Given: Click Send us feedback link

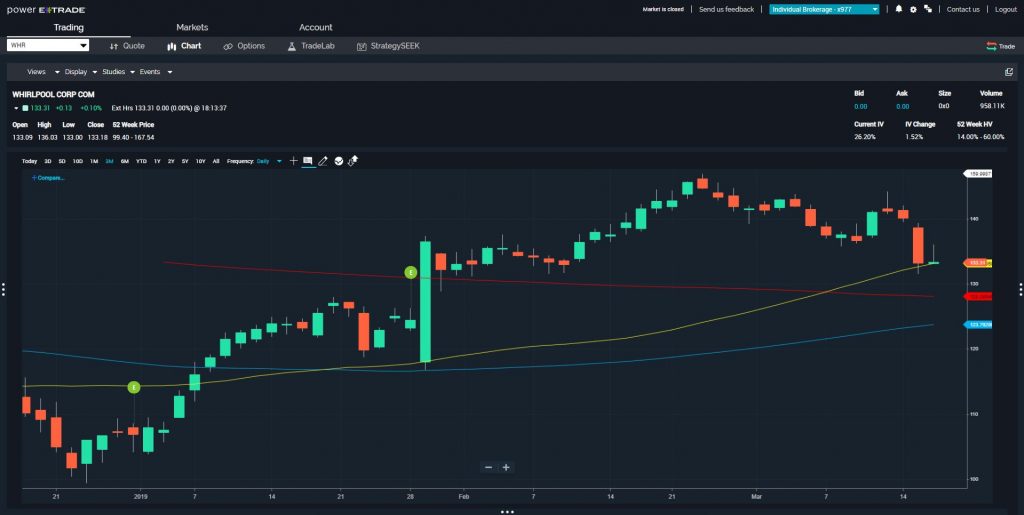Looking at the screenshot, I should click(726, 9).
